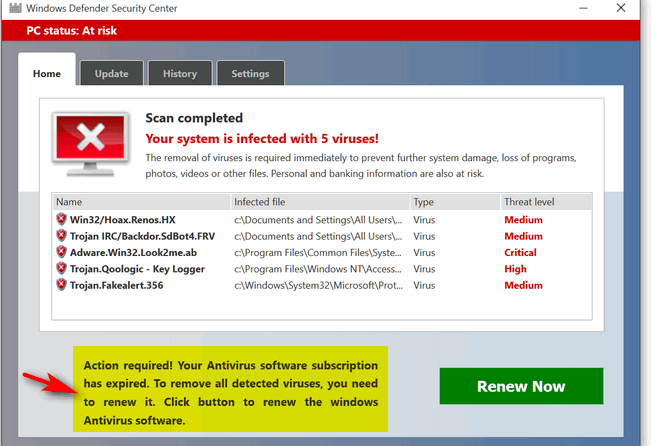Click the yellow Action required message box
This screenshot has height=446, width=657.
(x=230, y=389)
